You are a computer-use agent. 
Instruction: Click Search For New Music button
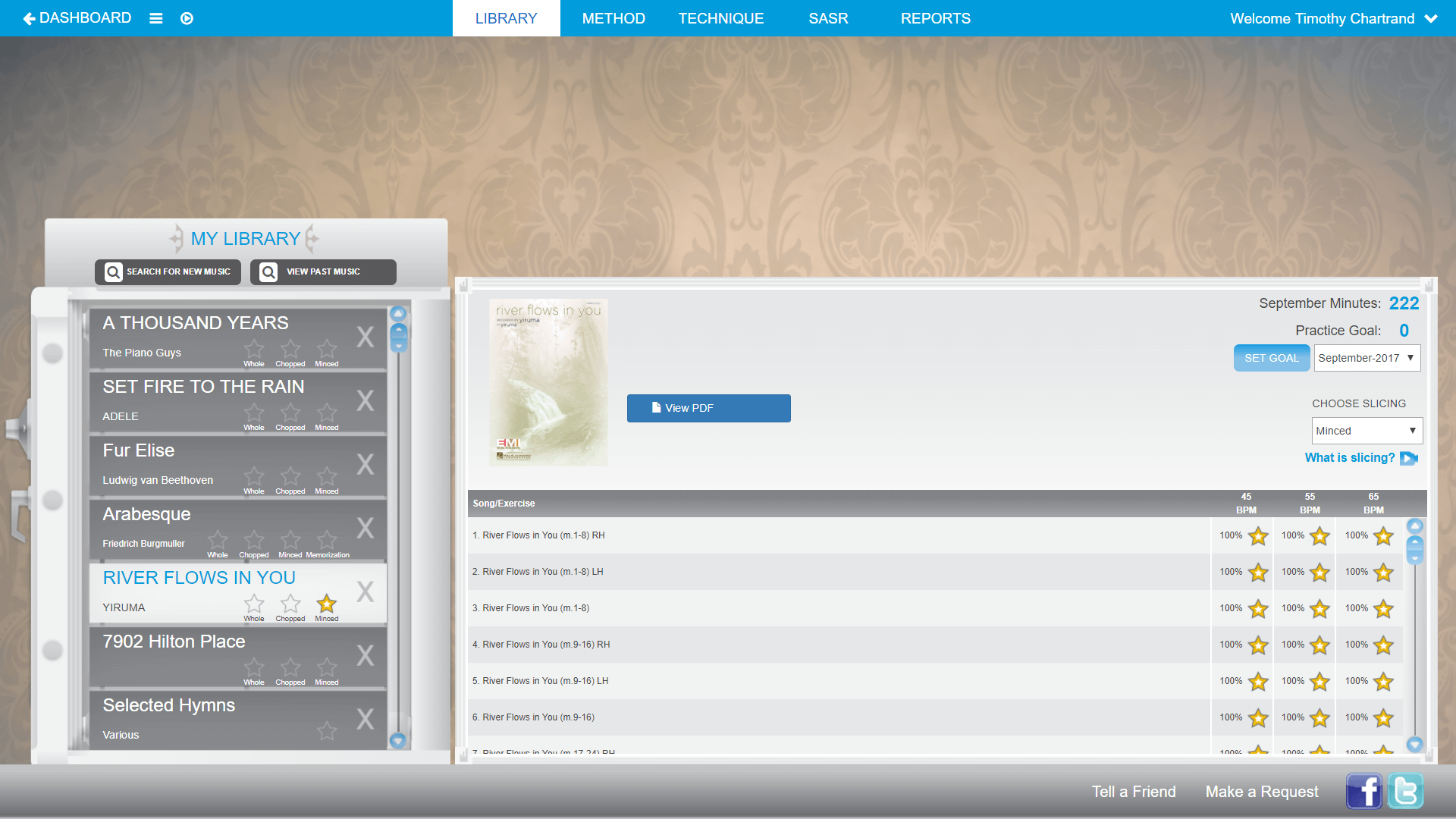pyautogui.click(x=168, y=271)
